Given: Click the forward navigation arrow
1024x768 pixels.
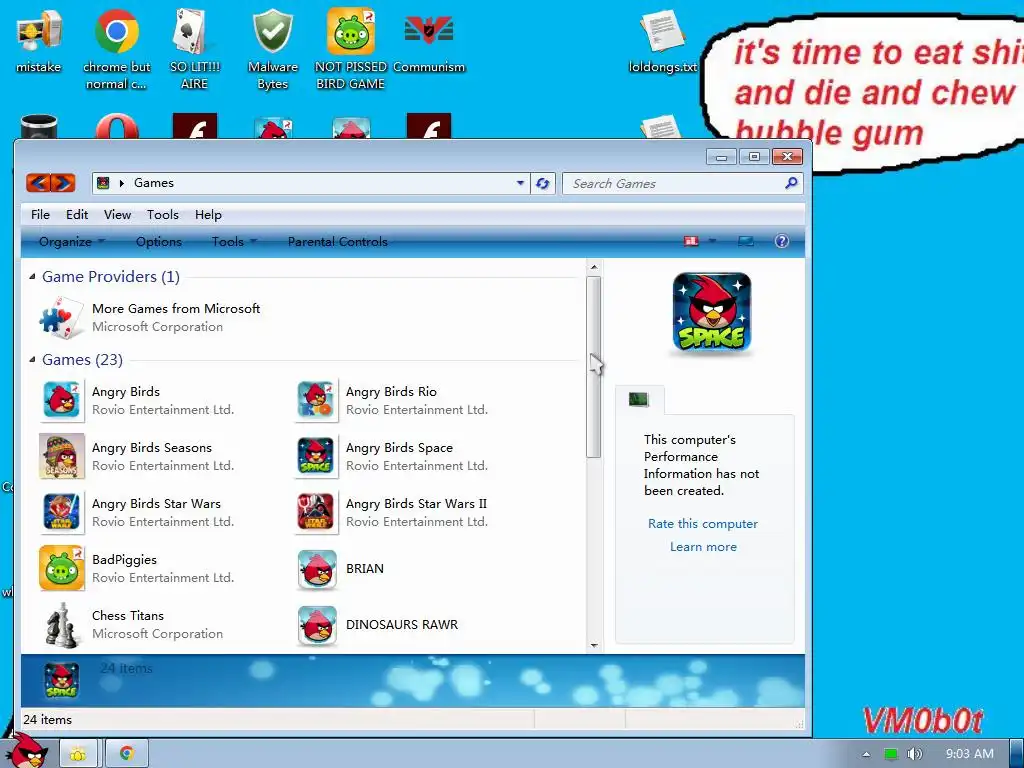Looking at the screenshot, I should (63, 183).
